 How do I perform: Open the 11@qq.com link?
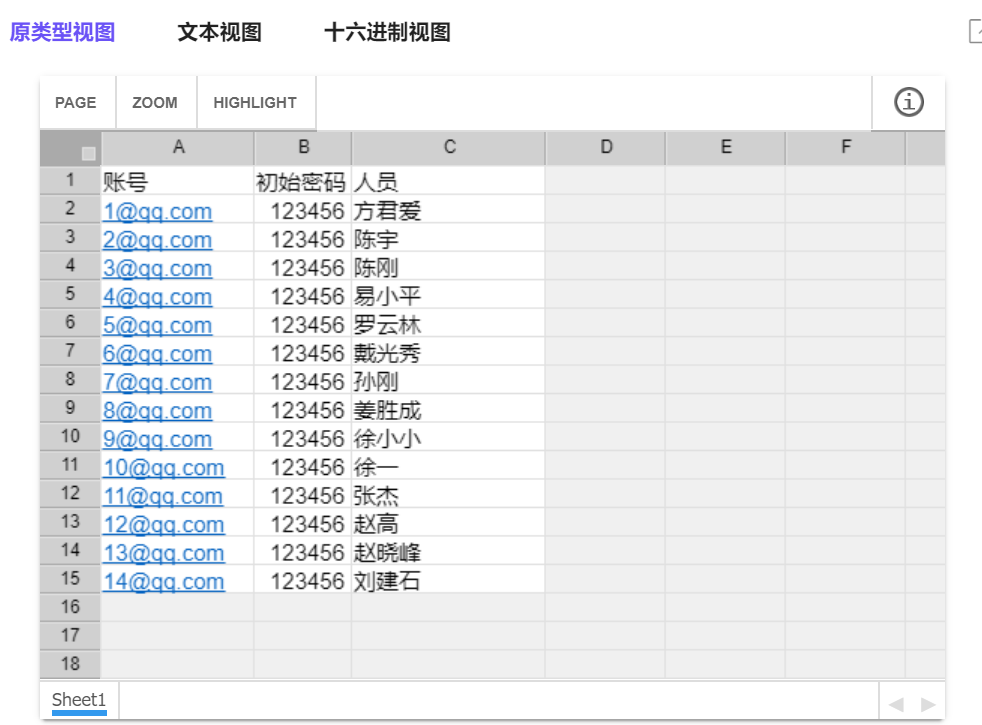click(x=163, y=496)
